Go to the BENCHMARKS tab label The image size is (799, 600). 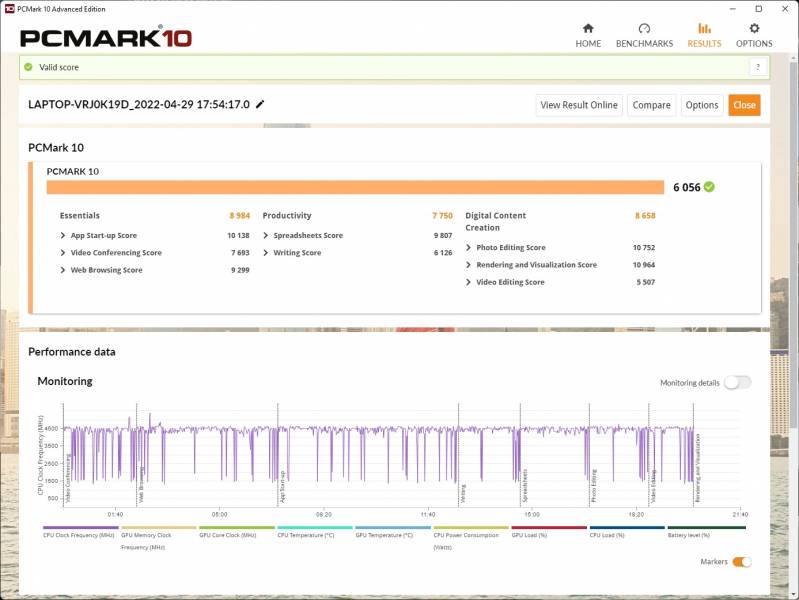pyautogui.click(x=644, y=44)
